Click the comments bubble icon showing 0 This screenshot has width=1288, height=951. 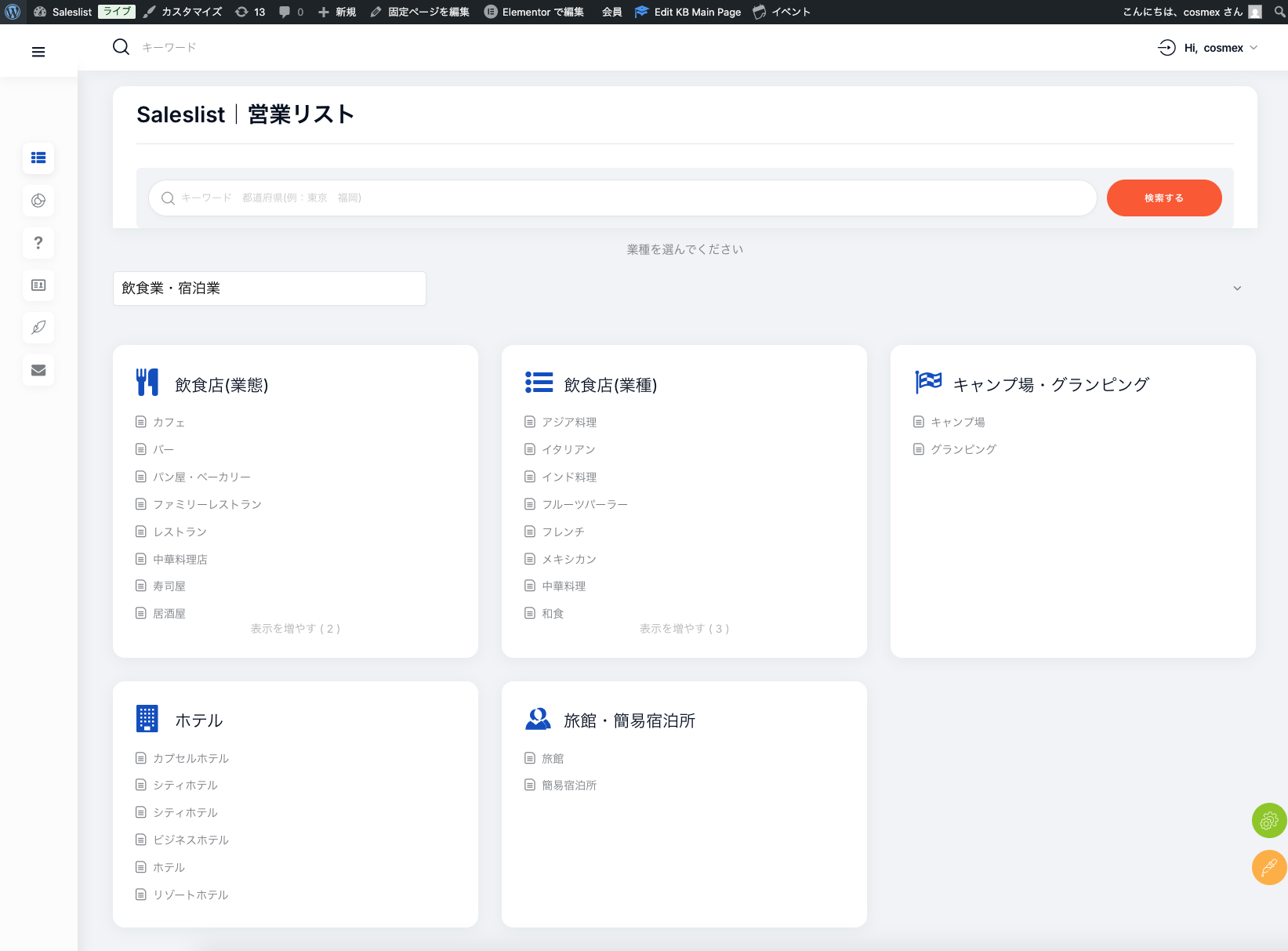pos(291,12)
